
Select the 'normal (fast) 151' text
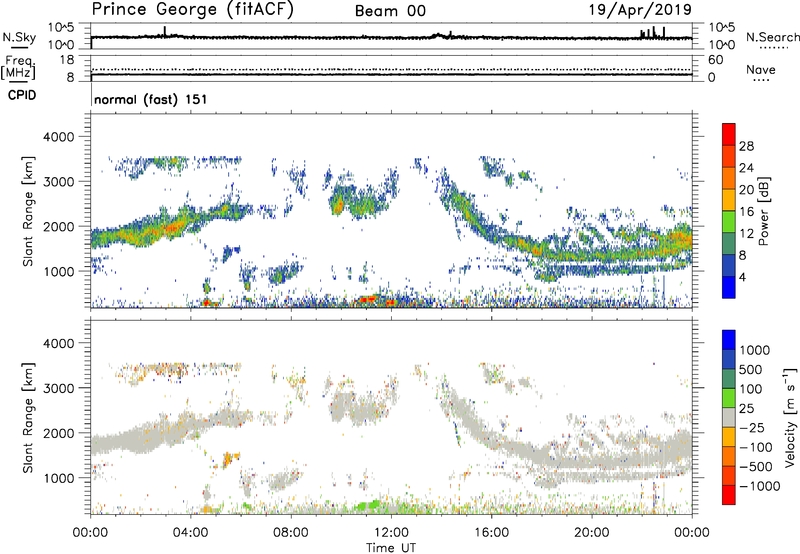(x=151, y=99)
